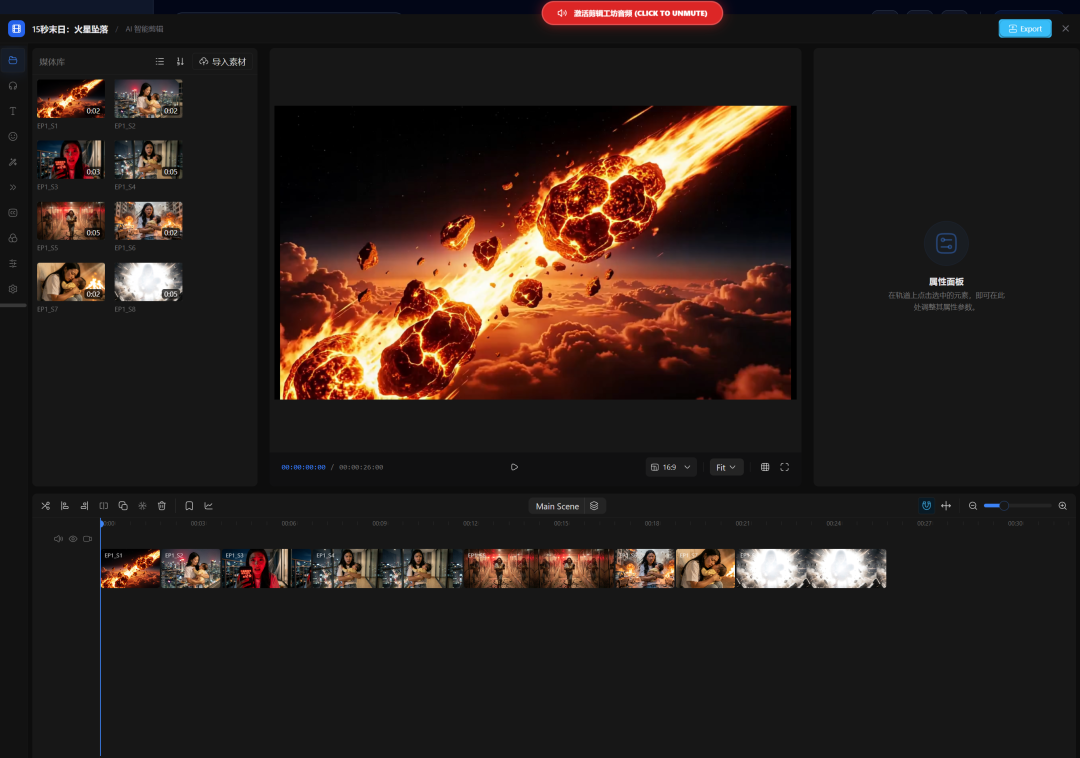Open the media library sort menu
This screenshot has height=758, width=1080.
click(180, 62)
